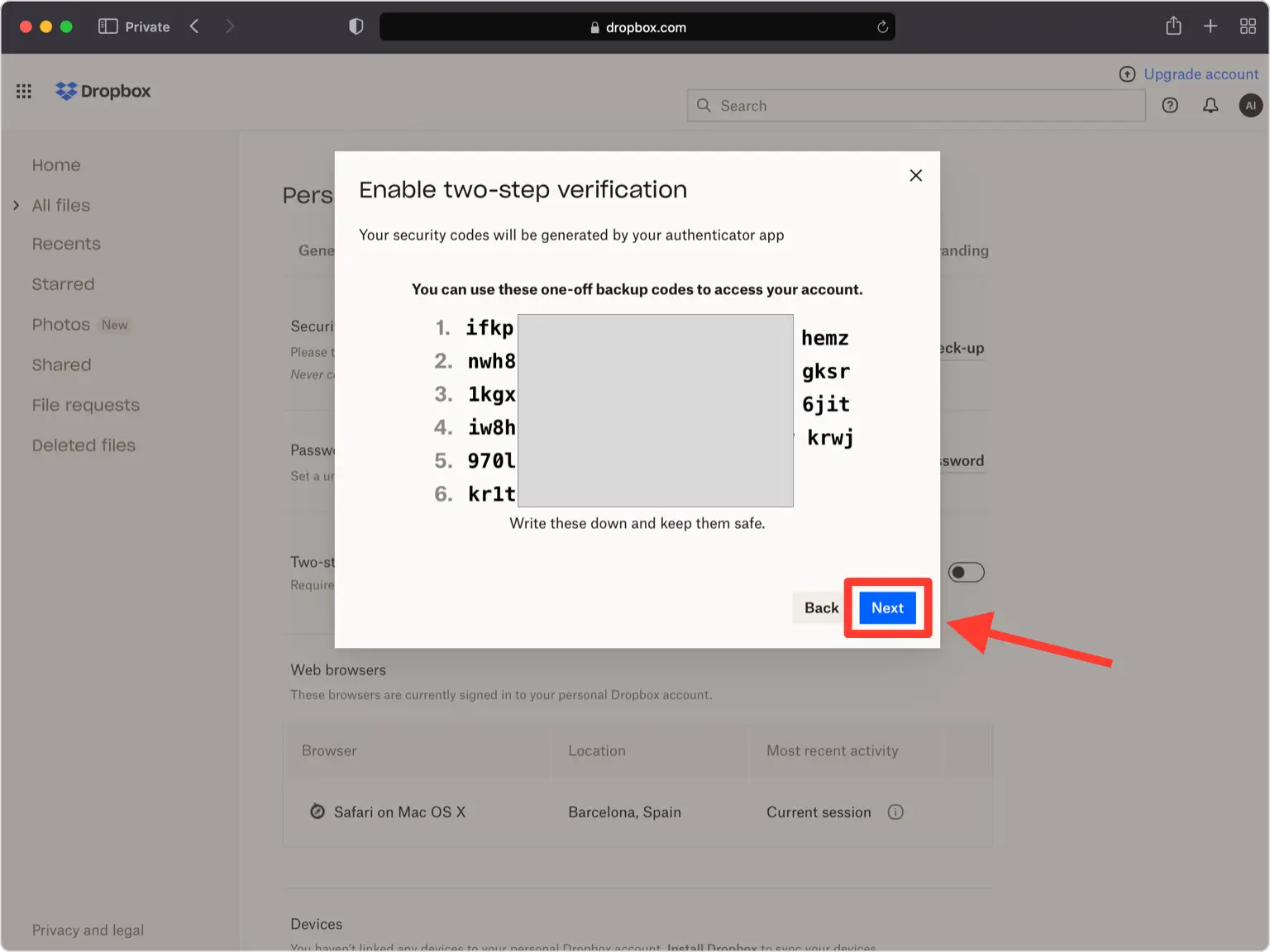Click the 'Most recent activity' column header
The height and width of the screenshot is (952, 1270).
[x=832, y=750]
